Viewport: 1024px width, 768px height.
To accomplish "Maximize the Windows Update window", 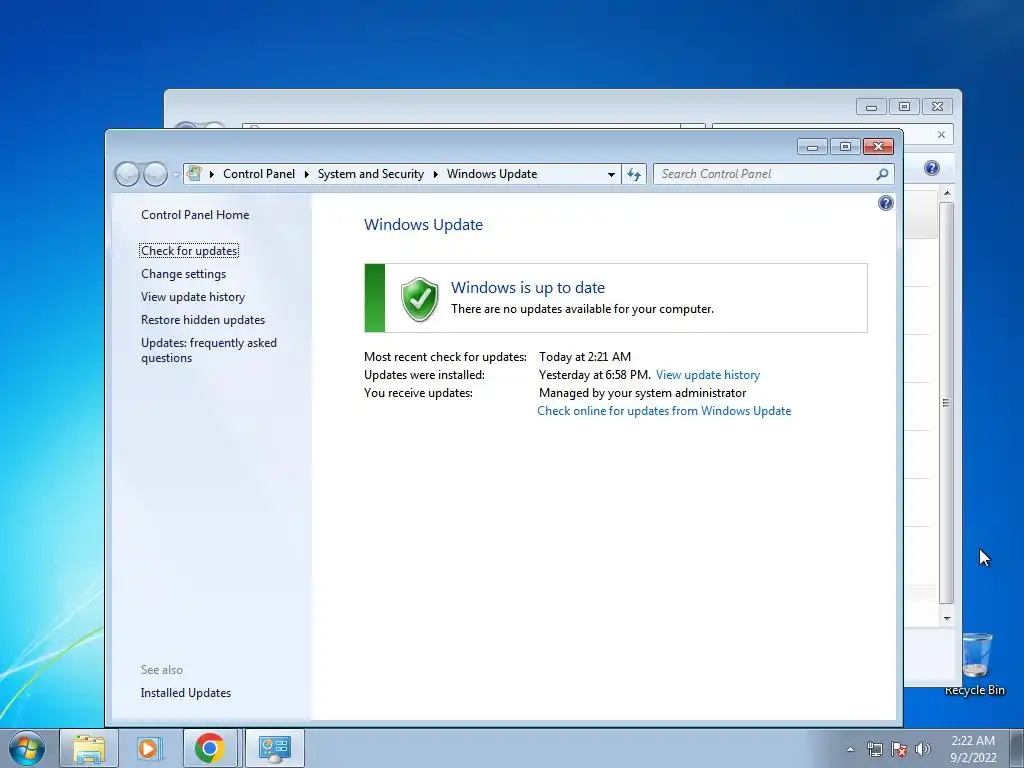I will [845, 147].
